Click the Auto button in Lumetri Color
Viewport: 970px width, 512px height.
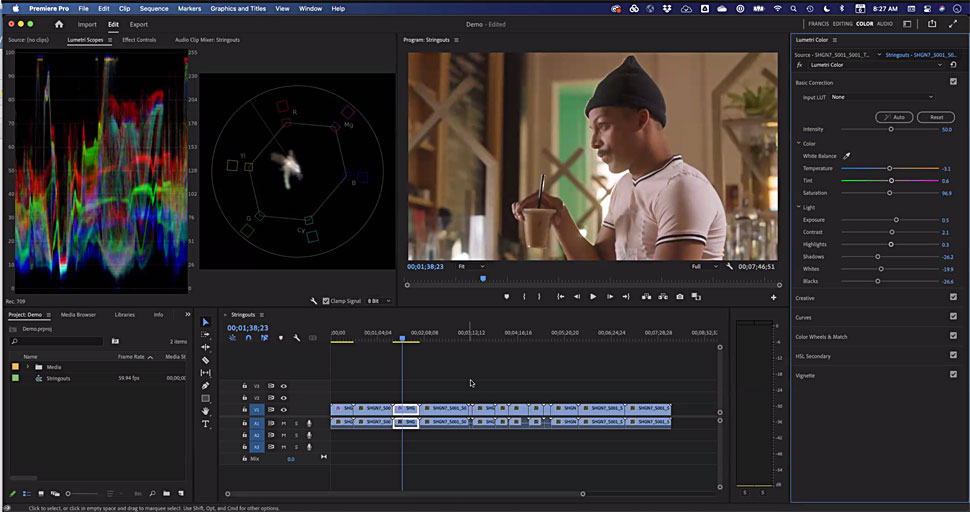[x=896, y=117]
